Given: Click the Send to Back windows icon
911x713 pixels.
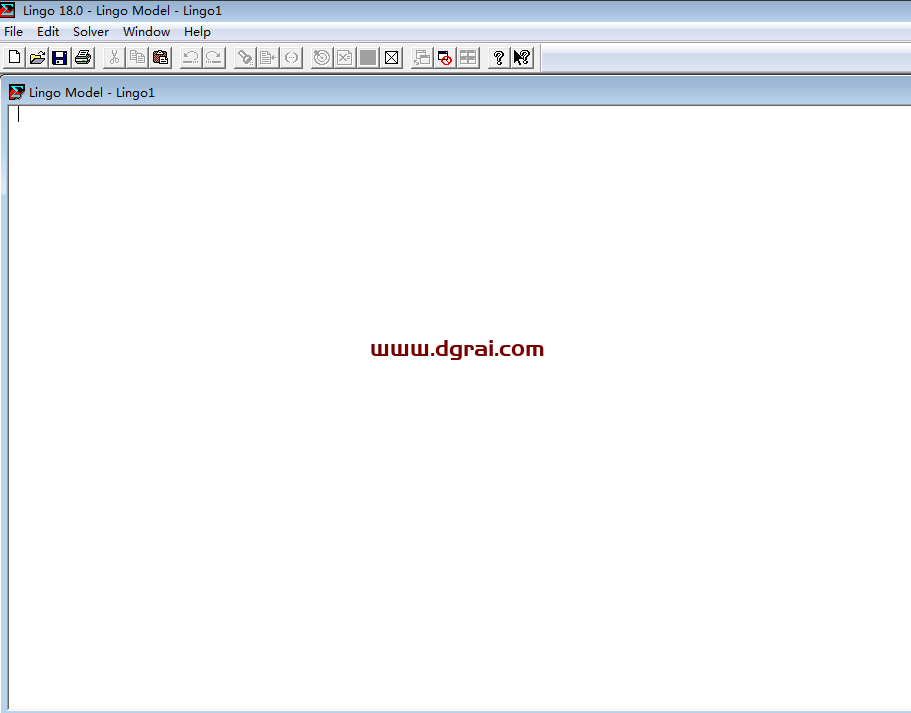Looking at the screenshot, I should tap(422, 58).
